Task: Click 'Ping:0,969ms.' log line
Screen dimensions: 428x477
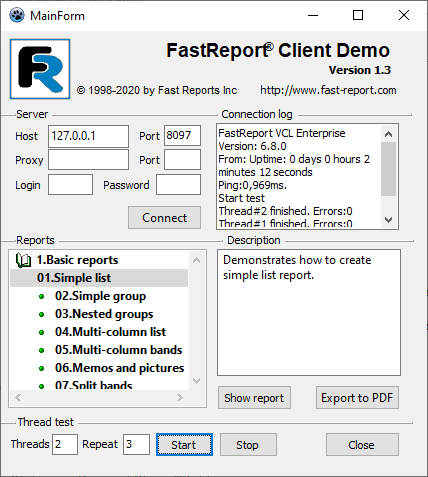Action: pyautogui.click(x=252, y=185)
